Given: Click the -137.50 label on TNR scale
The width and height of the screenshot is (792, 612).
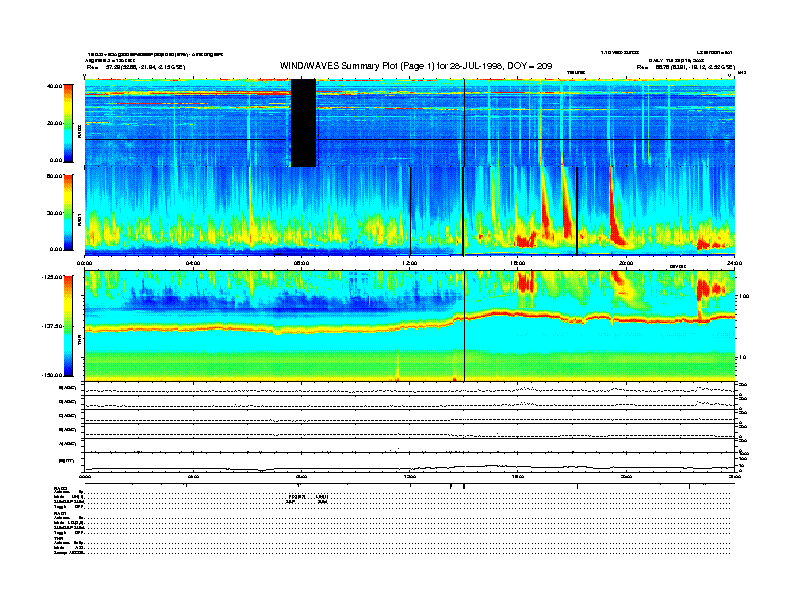Looking at the screenshot, I should (x=52, y=326).
